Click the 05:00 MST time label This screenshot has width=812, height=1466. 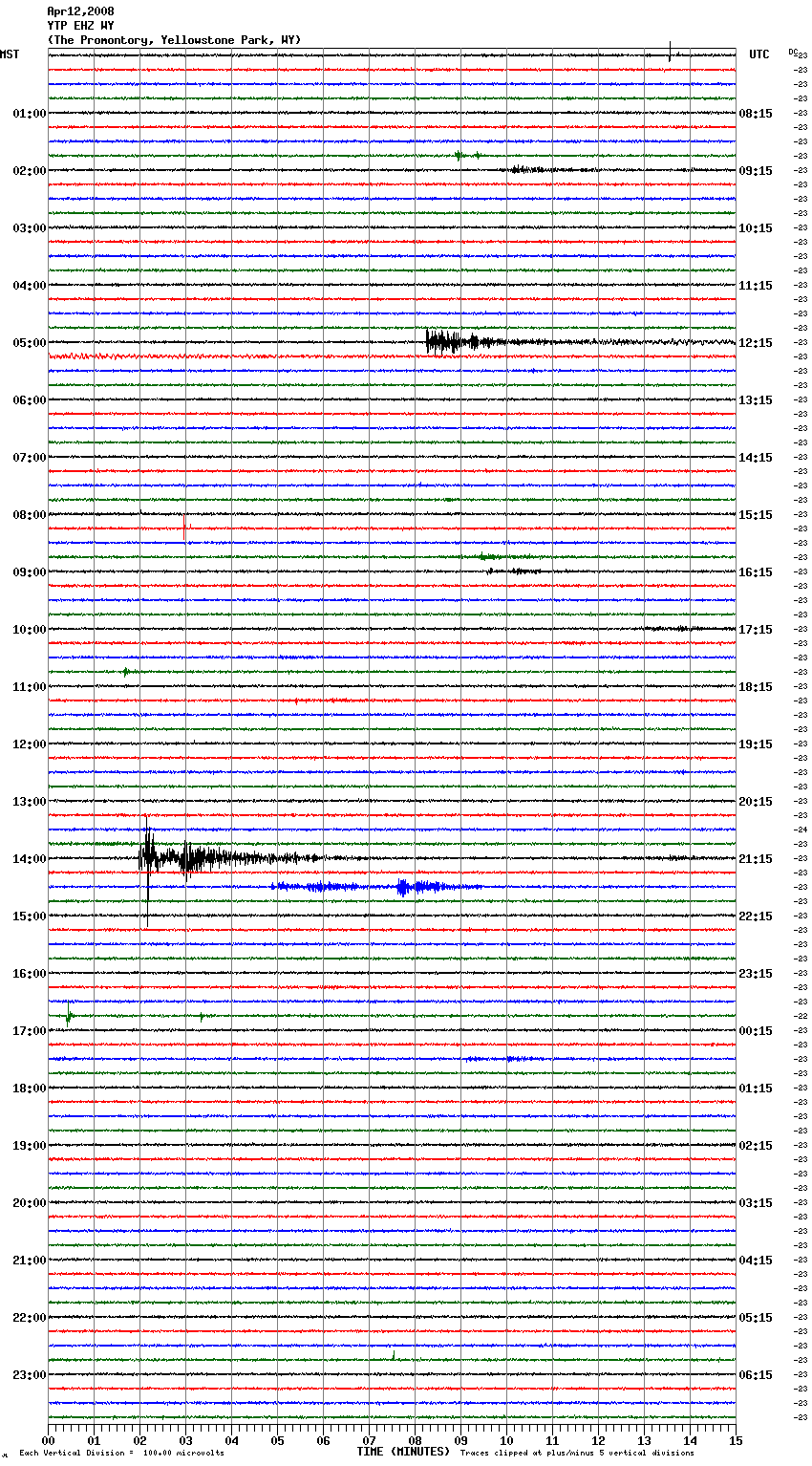tap(30, 343)
